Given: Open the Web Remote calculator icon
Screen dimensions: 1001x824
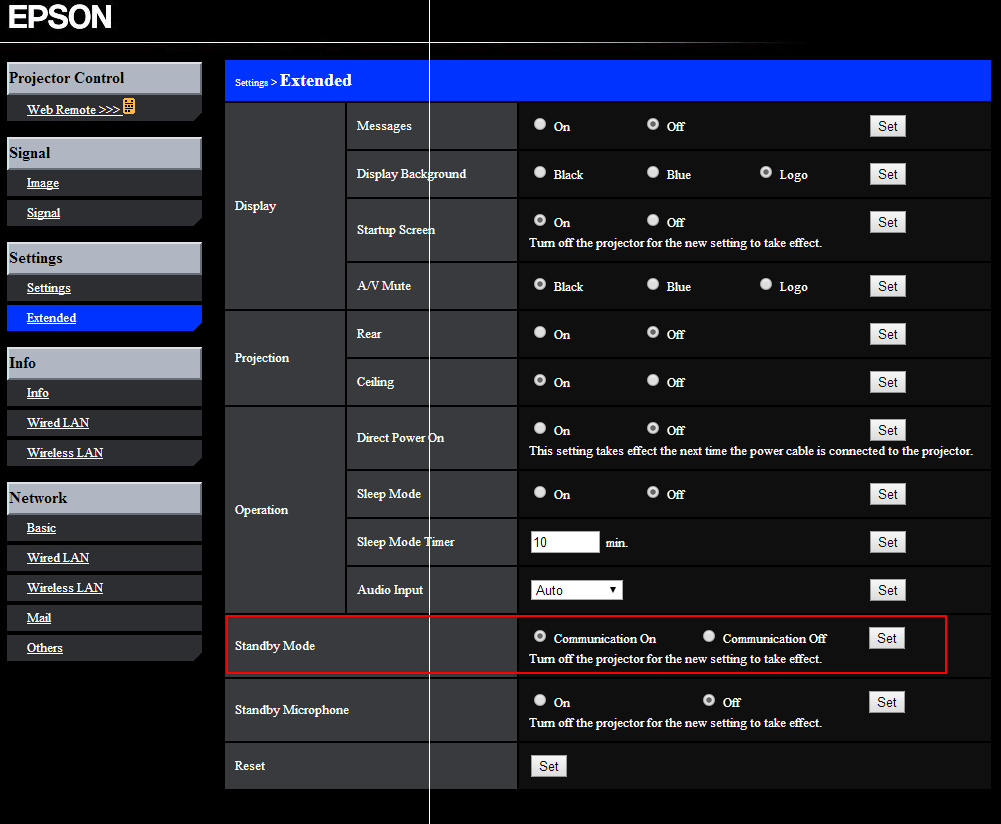Looking at the screenshot, I should (x=129, y=105).
